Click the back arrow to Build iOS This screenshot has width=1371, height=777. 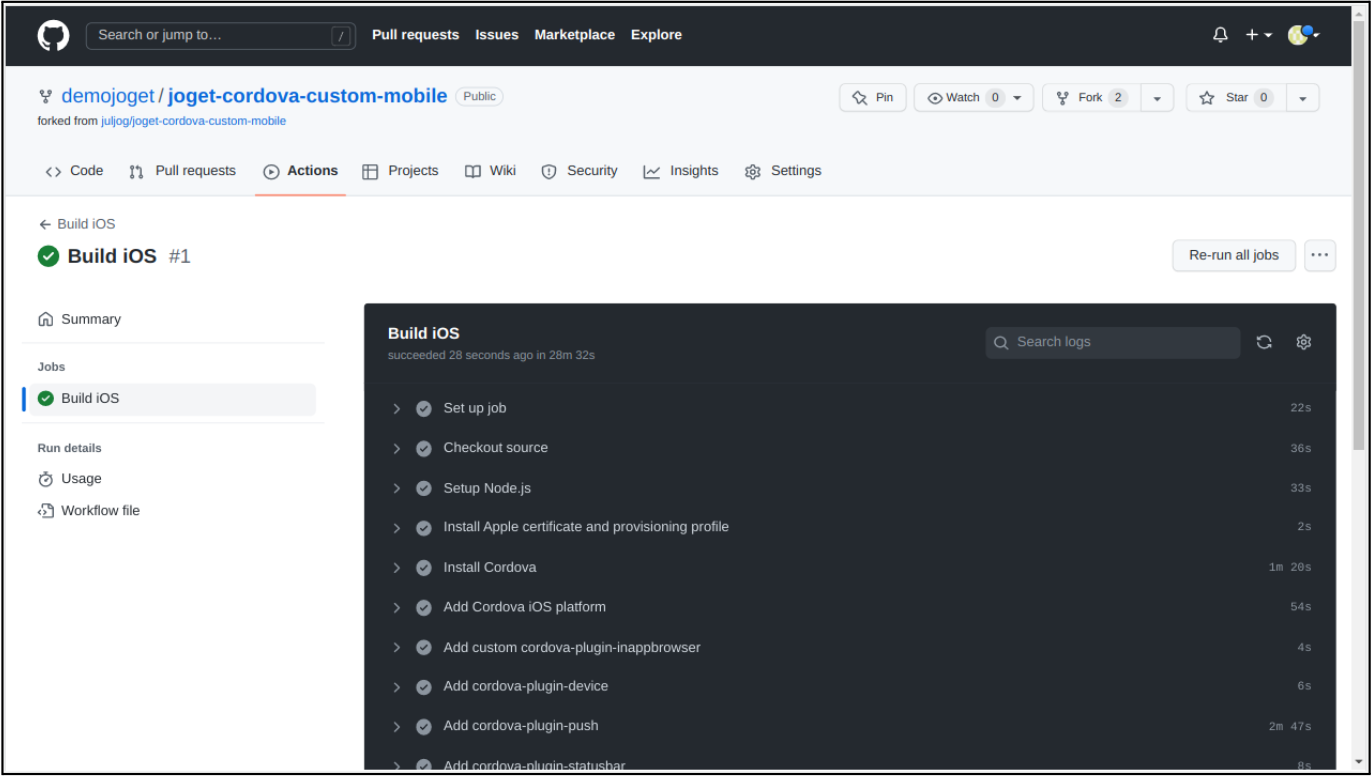click(x=44, y=224)
